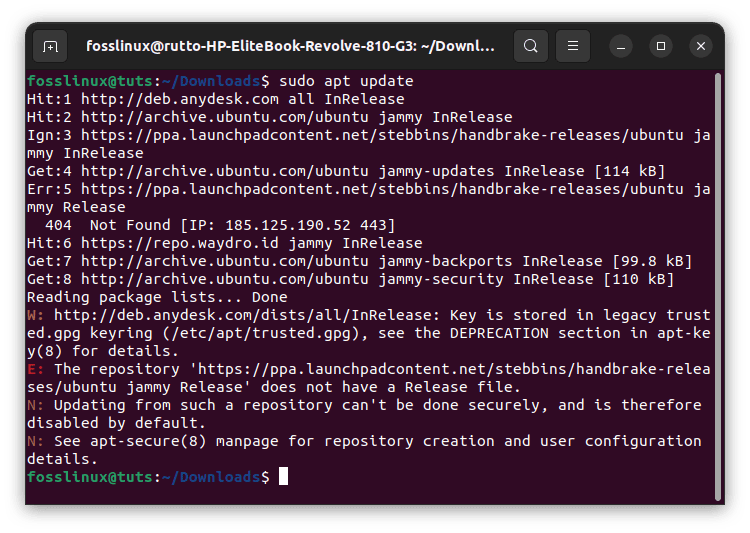Click 'mmy InRelease' wrapped line text
Image resolution: width=750 pixels, height=533 pixels.
(x=85, y=153)
